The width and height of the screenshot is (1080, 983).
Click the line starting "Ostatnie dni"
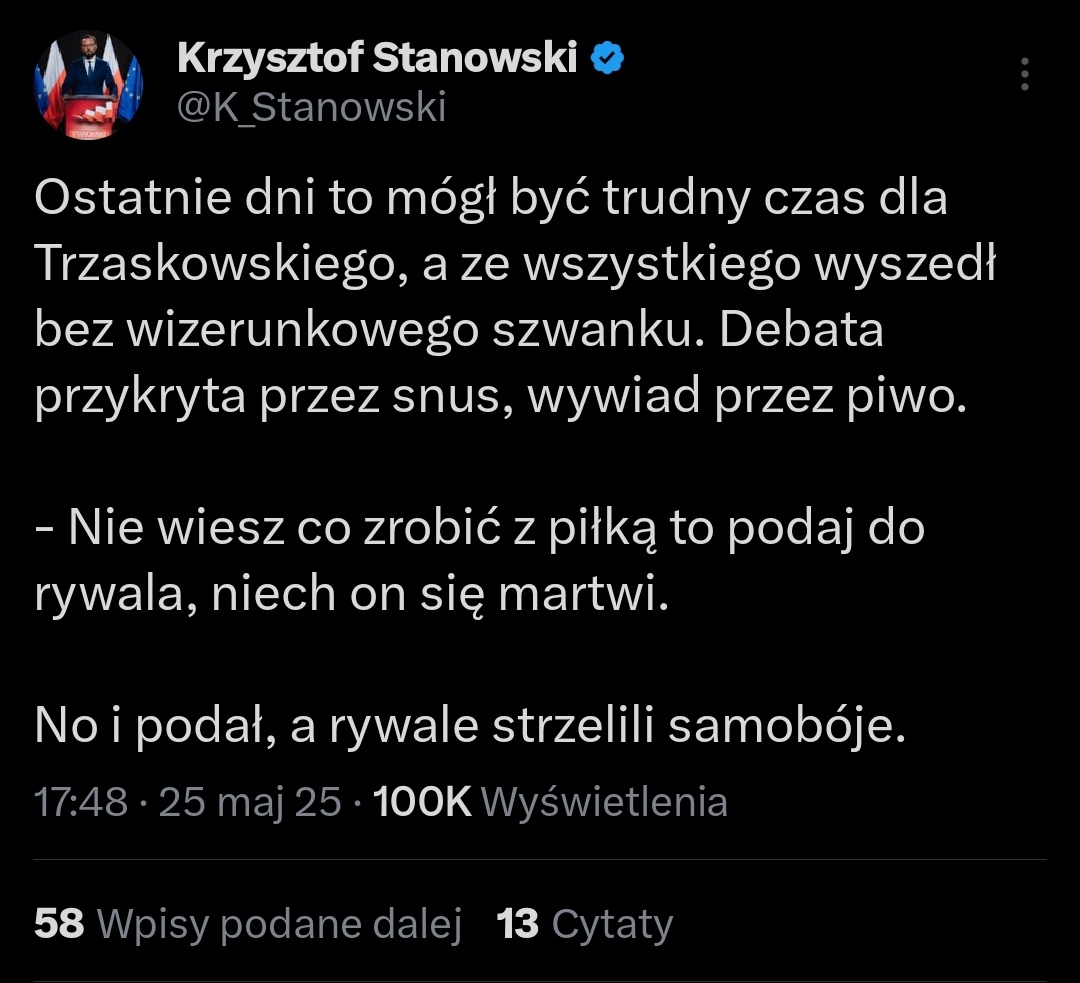pos(490,199)
